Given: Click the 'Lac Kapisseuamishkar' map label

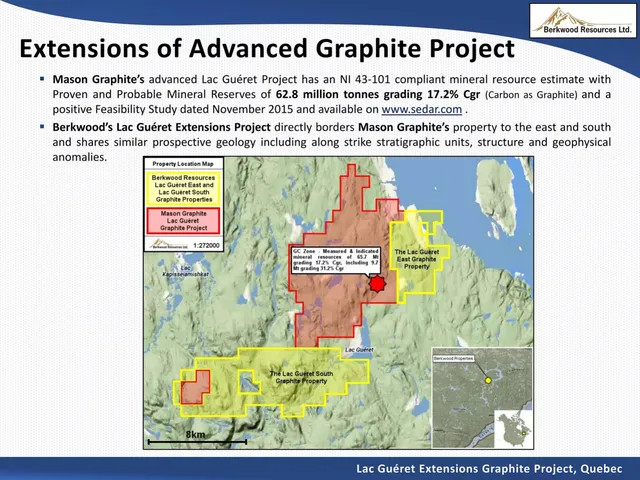Looking at the screenshot, I should (x=185, y=271).
